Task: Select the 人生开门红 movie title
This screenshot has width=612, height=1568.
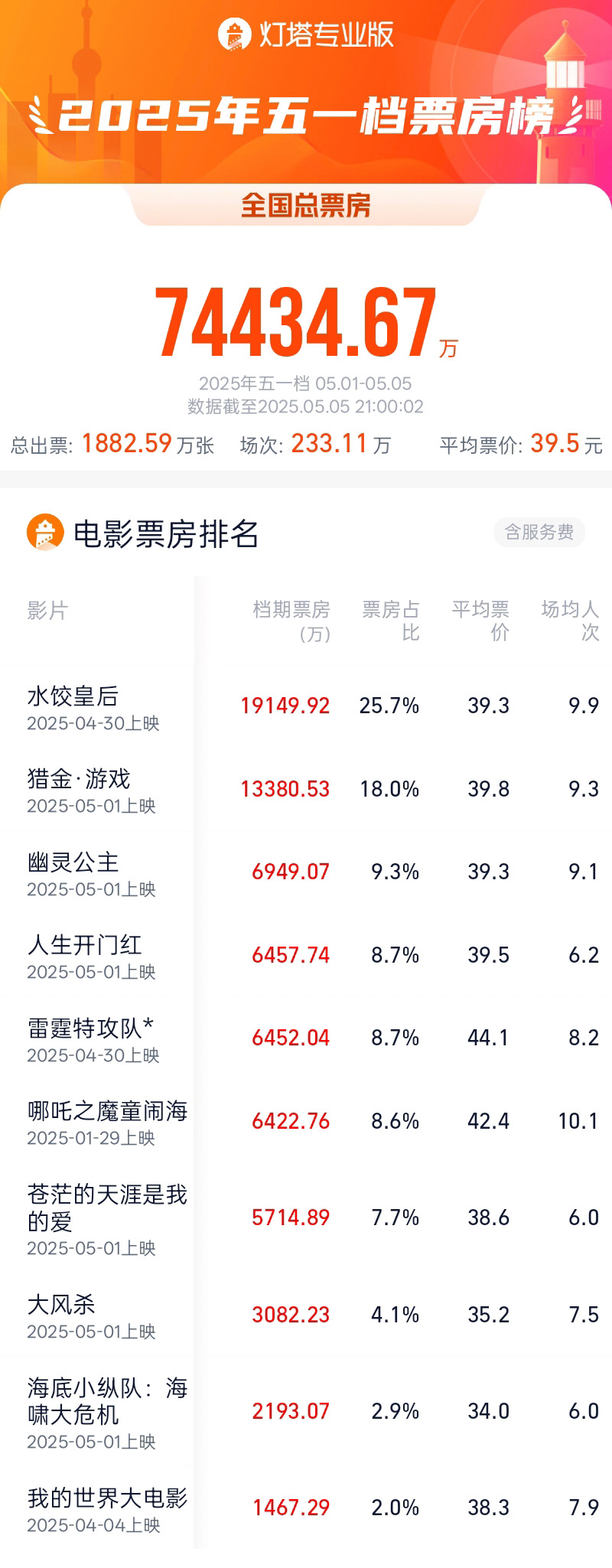Action: [x=84, y=945]
